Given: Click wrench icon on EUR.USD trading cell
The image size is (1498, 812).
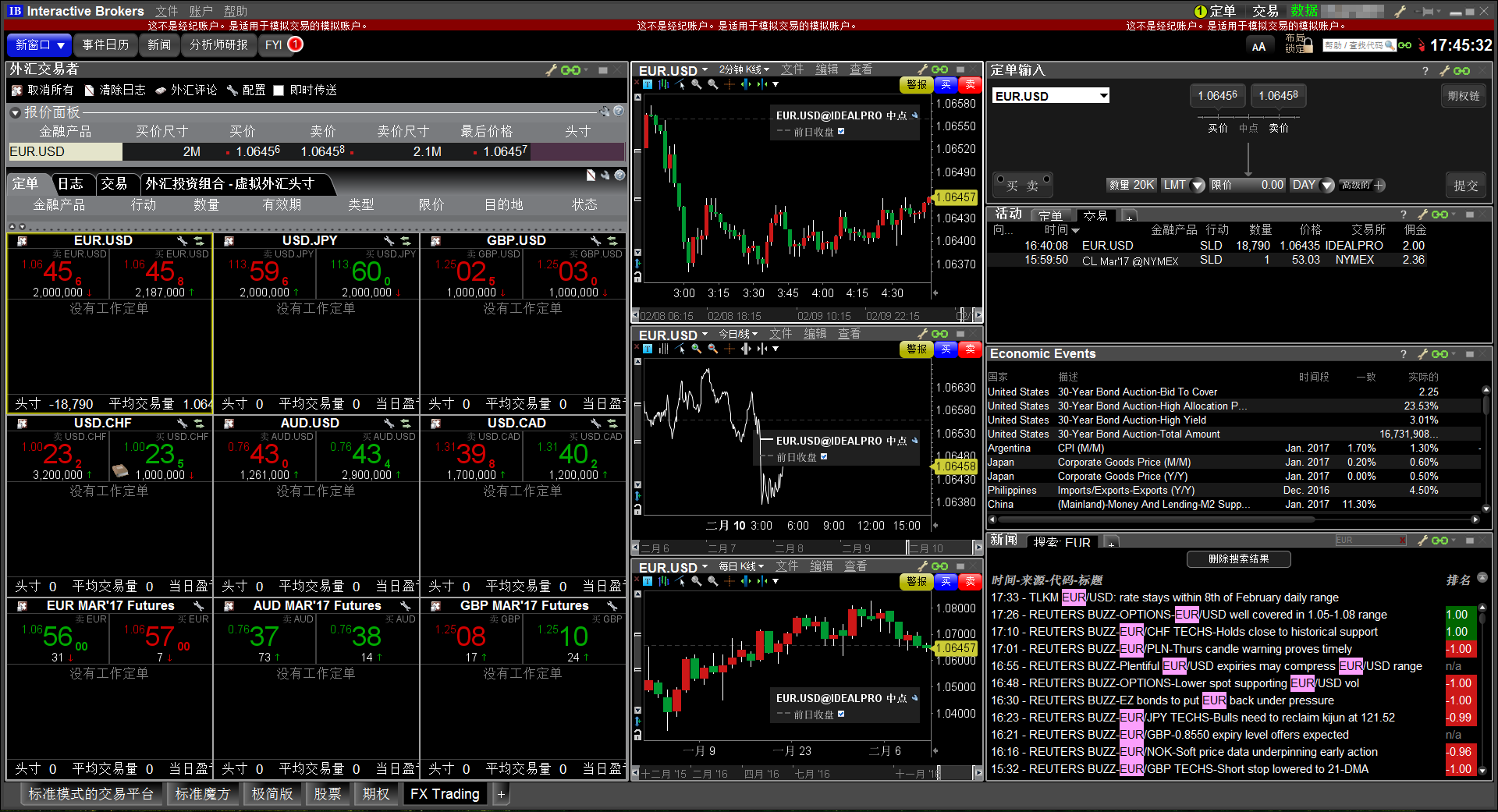Looking at the screenshot, I should point(182,241).
